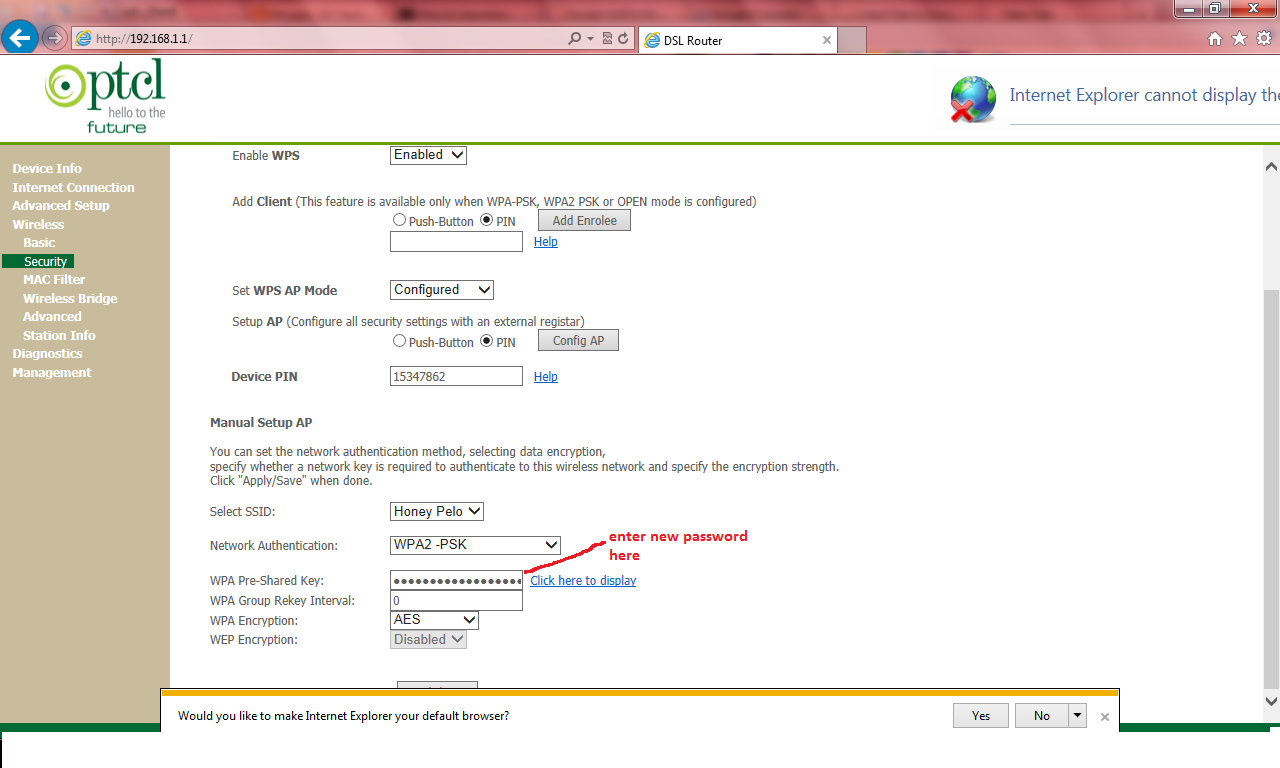1280x768 pixels.
Task: Click the browser Back navigation arrow
Action: click(x=20, y=37)
